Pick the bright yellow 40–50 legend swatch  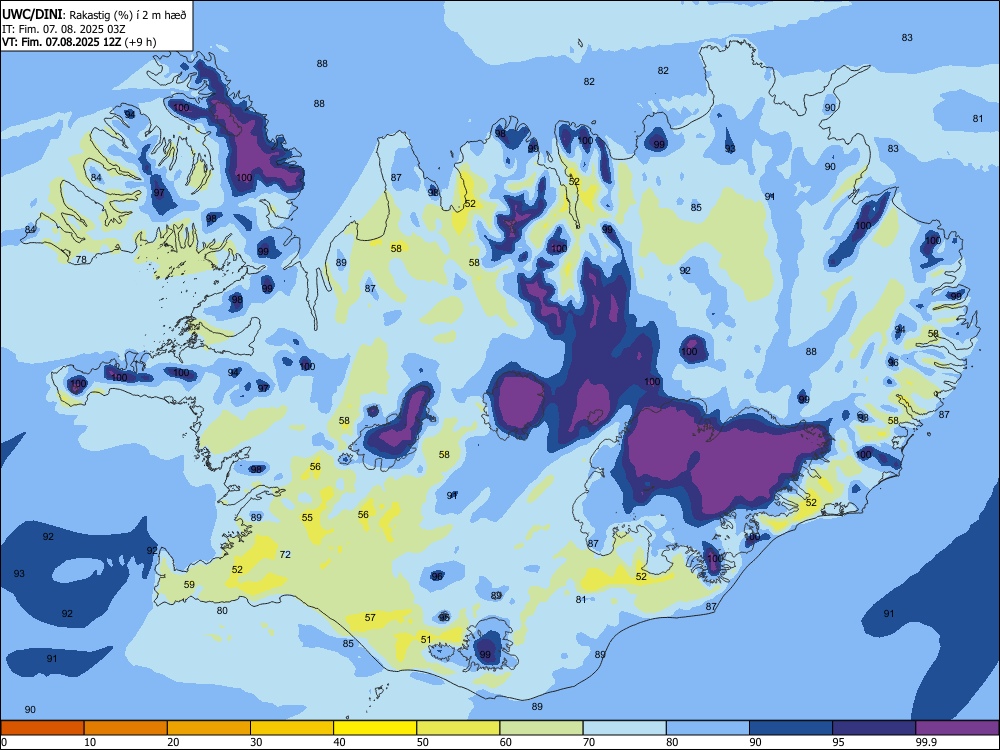(375, 728)
